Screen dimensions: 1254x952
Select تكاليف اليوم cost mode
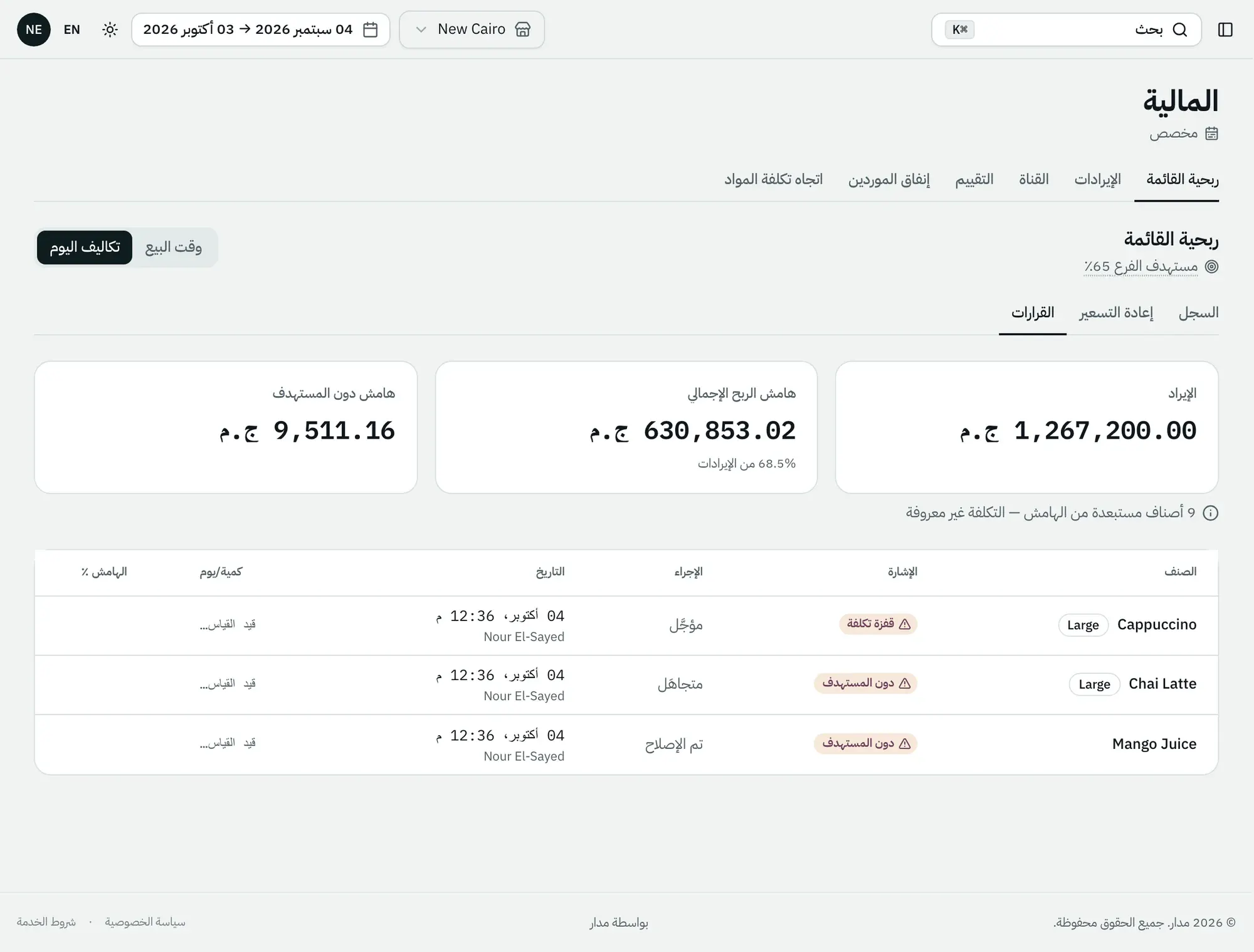click(x=85, y=248)
